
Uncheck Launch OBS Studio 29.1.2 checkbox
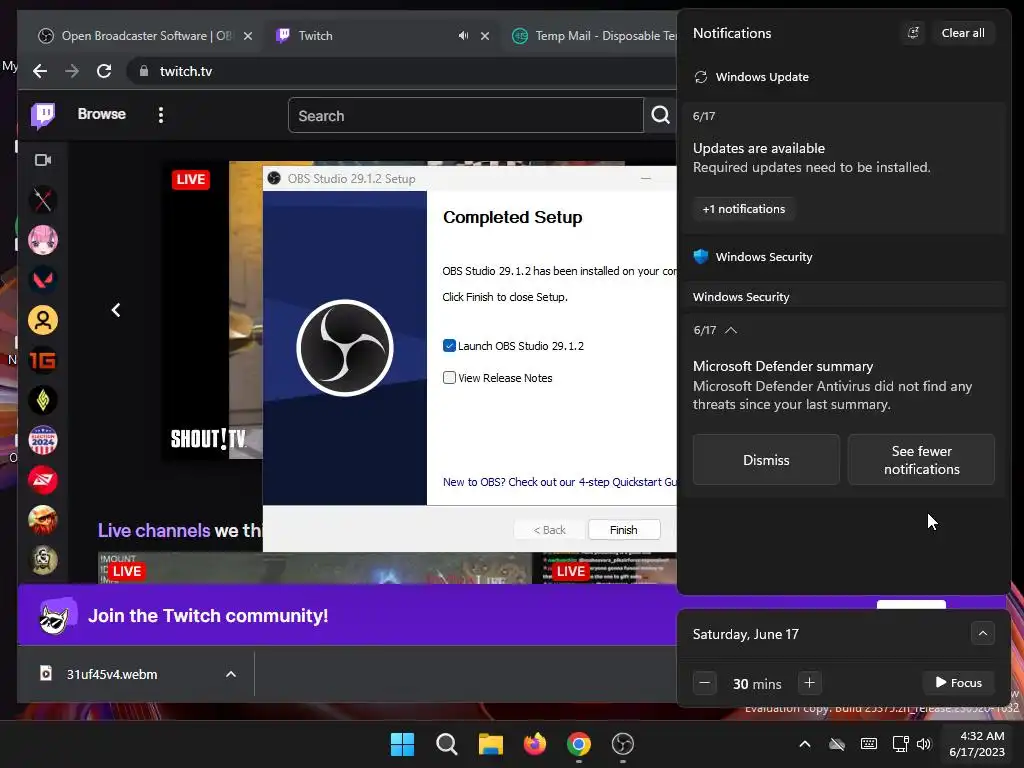click(449, 345)
